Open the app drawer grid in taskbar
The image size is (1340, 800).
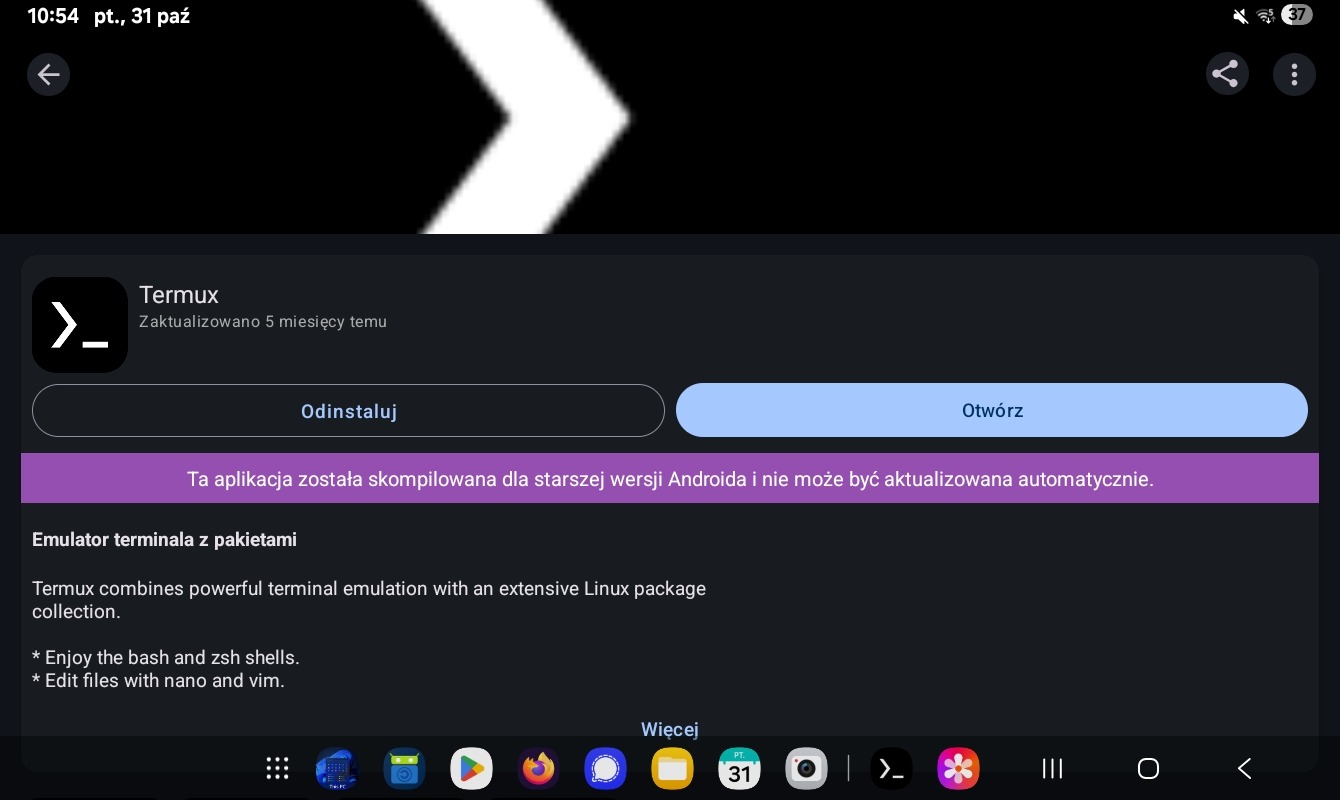click(x=277, y=768)
